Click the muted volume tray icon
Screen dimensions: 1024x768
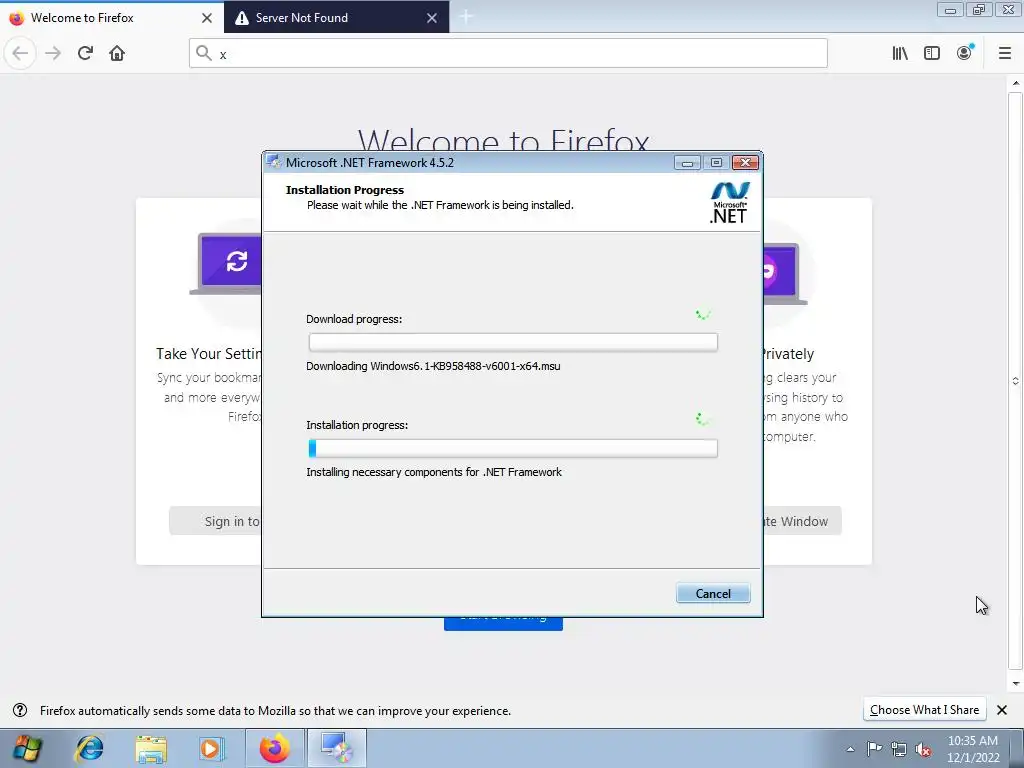(923, 749)
